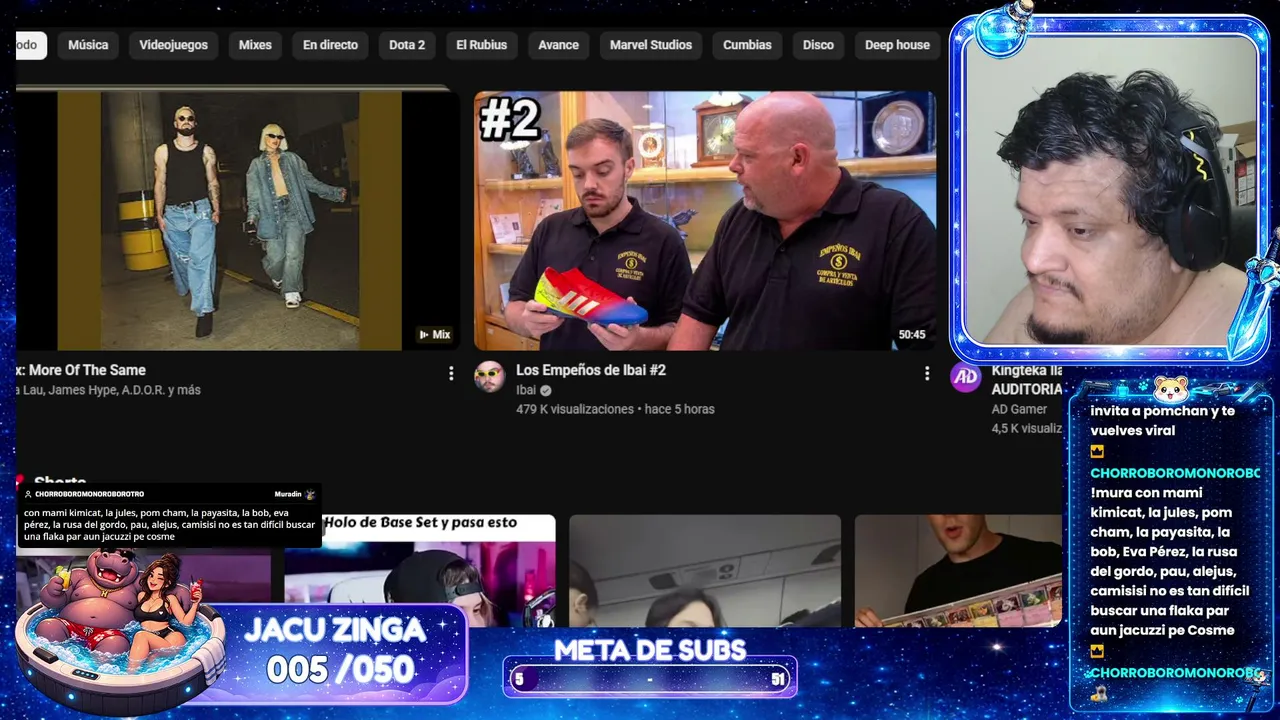Open the three-dot menu for More Of The Same mix
1280x720 pixels.
pos(451,373)
